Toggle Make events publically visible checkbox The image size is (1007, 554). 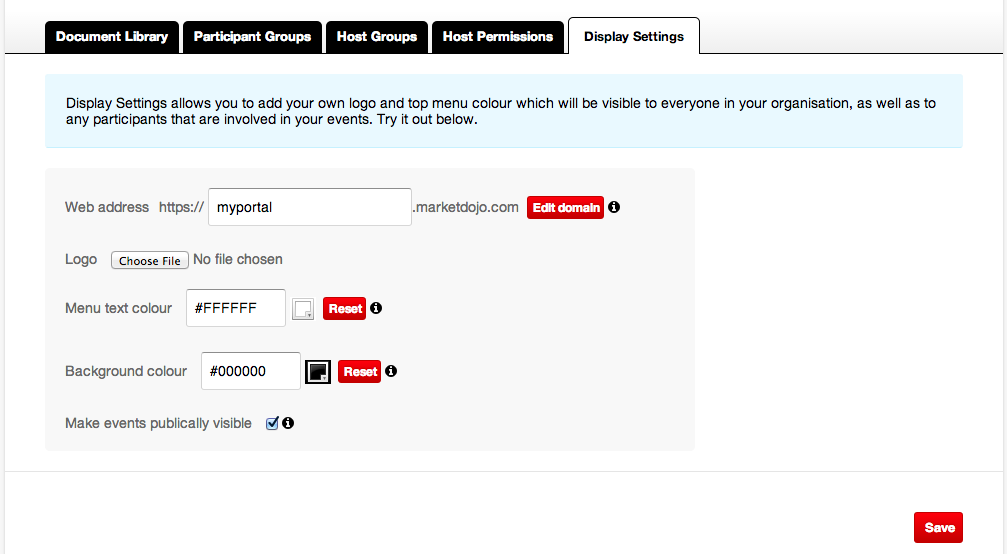point(272,423)
